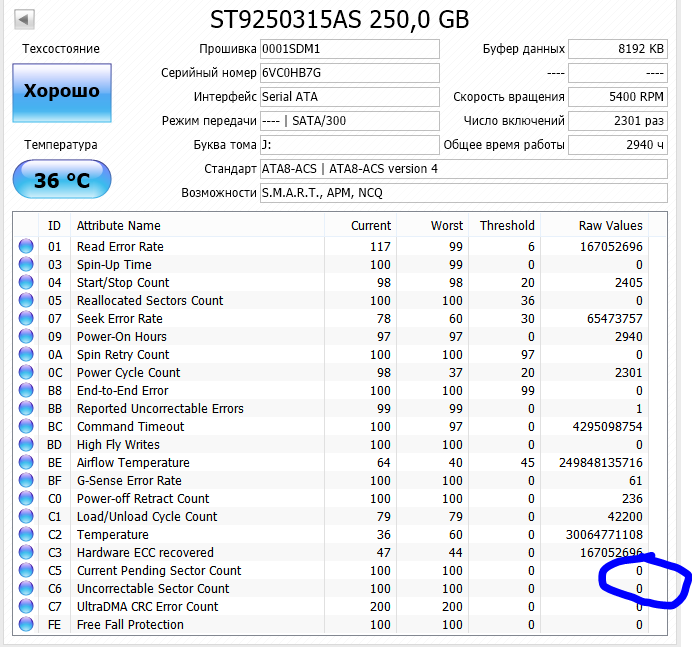The width and height of the screenshot is (692, 647).
Task: Click the firmware field 0001SDM1
Action: 350,49
